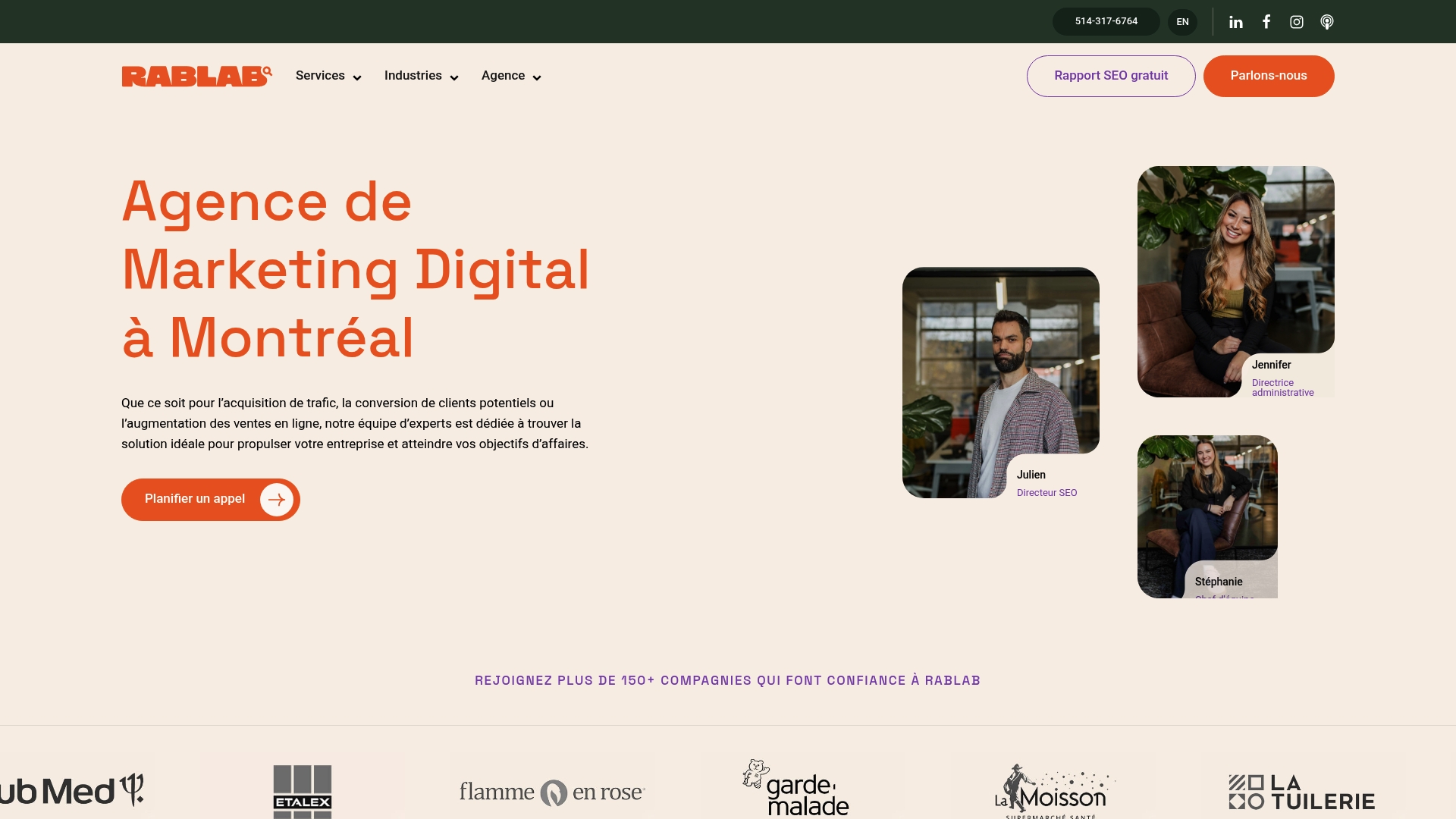The image size is (1456, 819).
Task: Click the Parlons-nous button
Action: tap(1269, 76)
